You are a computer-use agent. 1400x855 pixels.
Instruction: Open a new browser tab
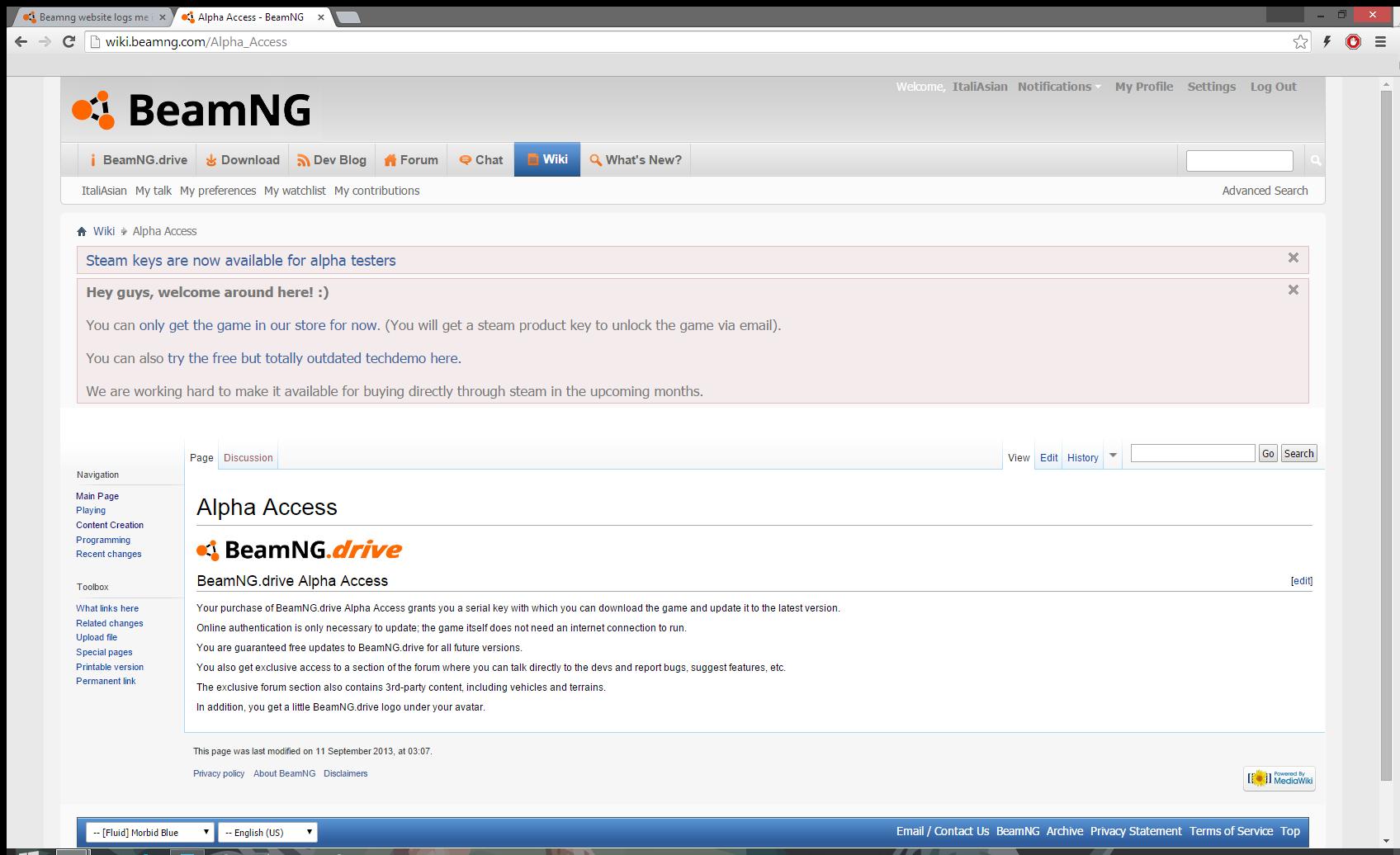coord(348,17)
